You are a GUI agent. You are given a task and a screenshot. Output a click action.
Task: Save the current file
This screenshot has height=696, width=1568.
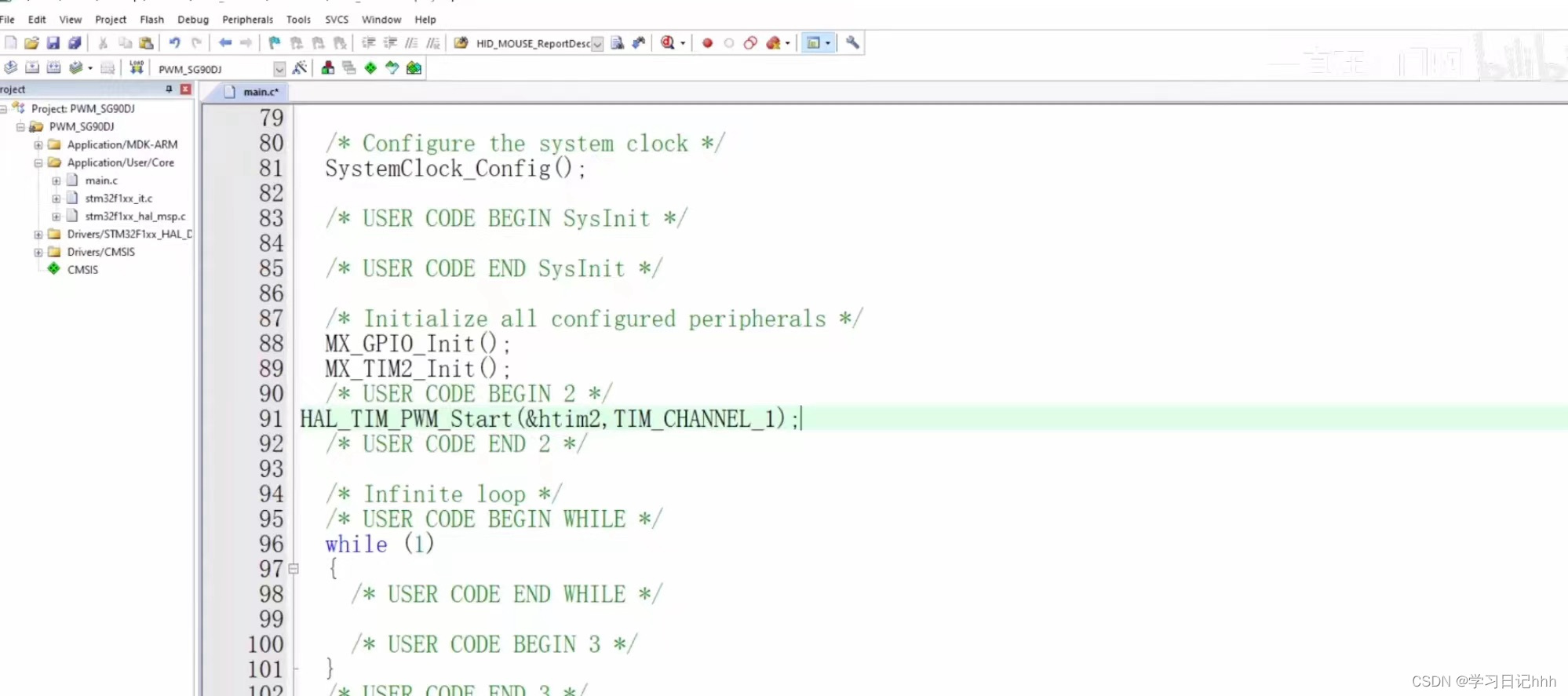tap(53, 43)
